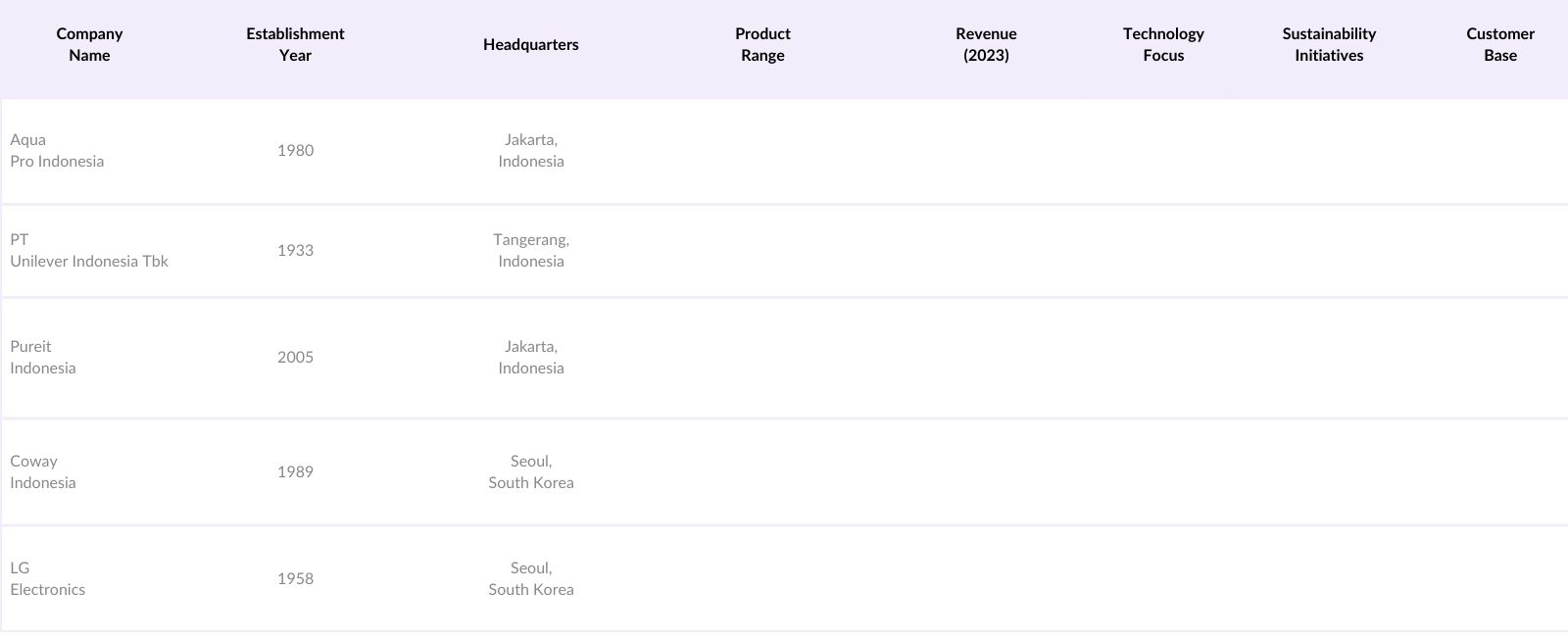Select the Sustainability Initiatives column header

click(x=1329, y=45)
